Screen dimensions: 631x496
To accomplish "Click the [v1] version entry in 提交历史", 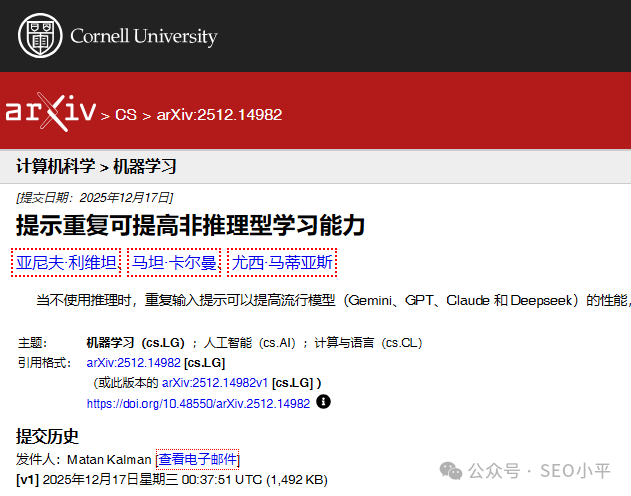I will [26, 479].
